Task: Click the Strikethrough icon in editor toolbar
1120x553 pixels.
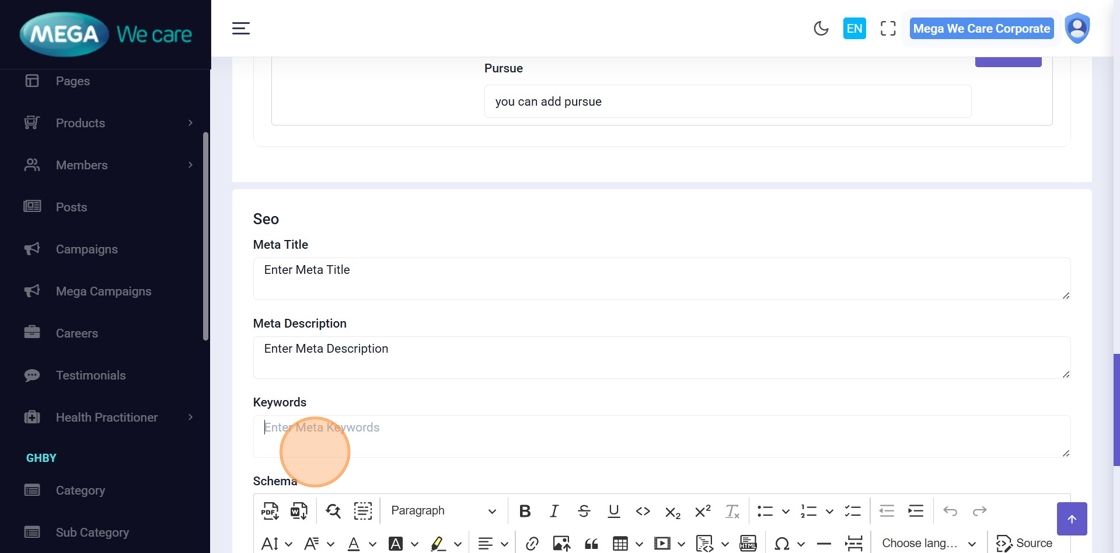Action: pyautogui.click(x=584, y=511)
